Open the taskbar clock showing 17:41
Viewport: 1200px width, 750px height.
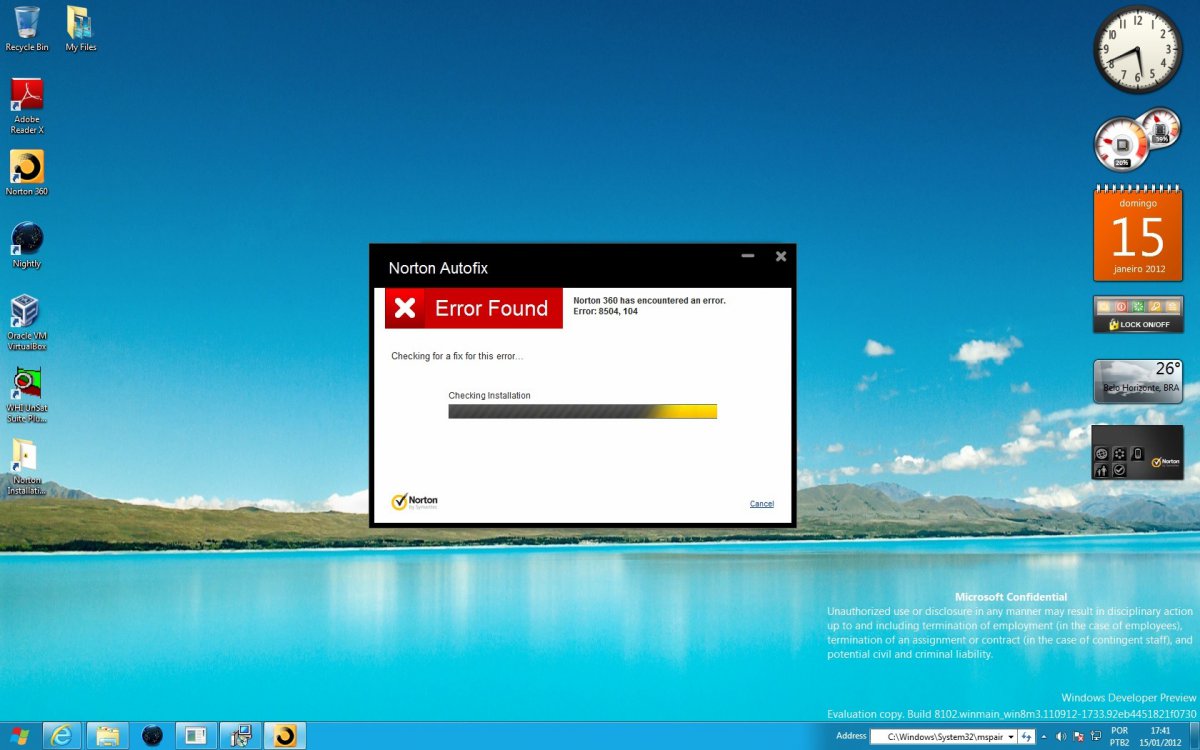point(1161,737)
